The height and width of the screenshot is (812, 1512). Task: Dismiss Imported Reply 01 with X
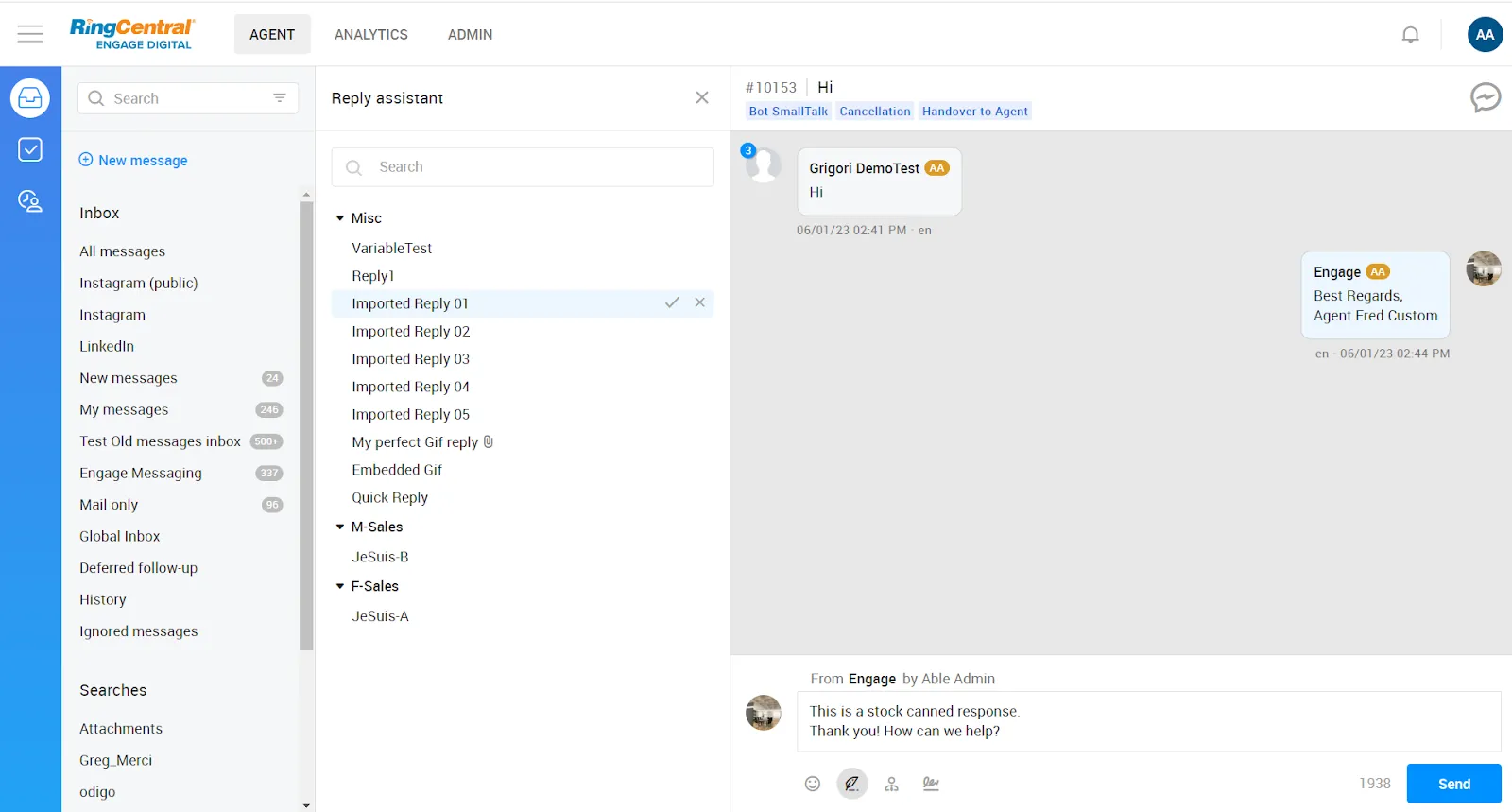tap(700, 303)
